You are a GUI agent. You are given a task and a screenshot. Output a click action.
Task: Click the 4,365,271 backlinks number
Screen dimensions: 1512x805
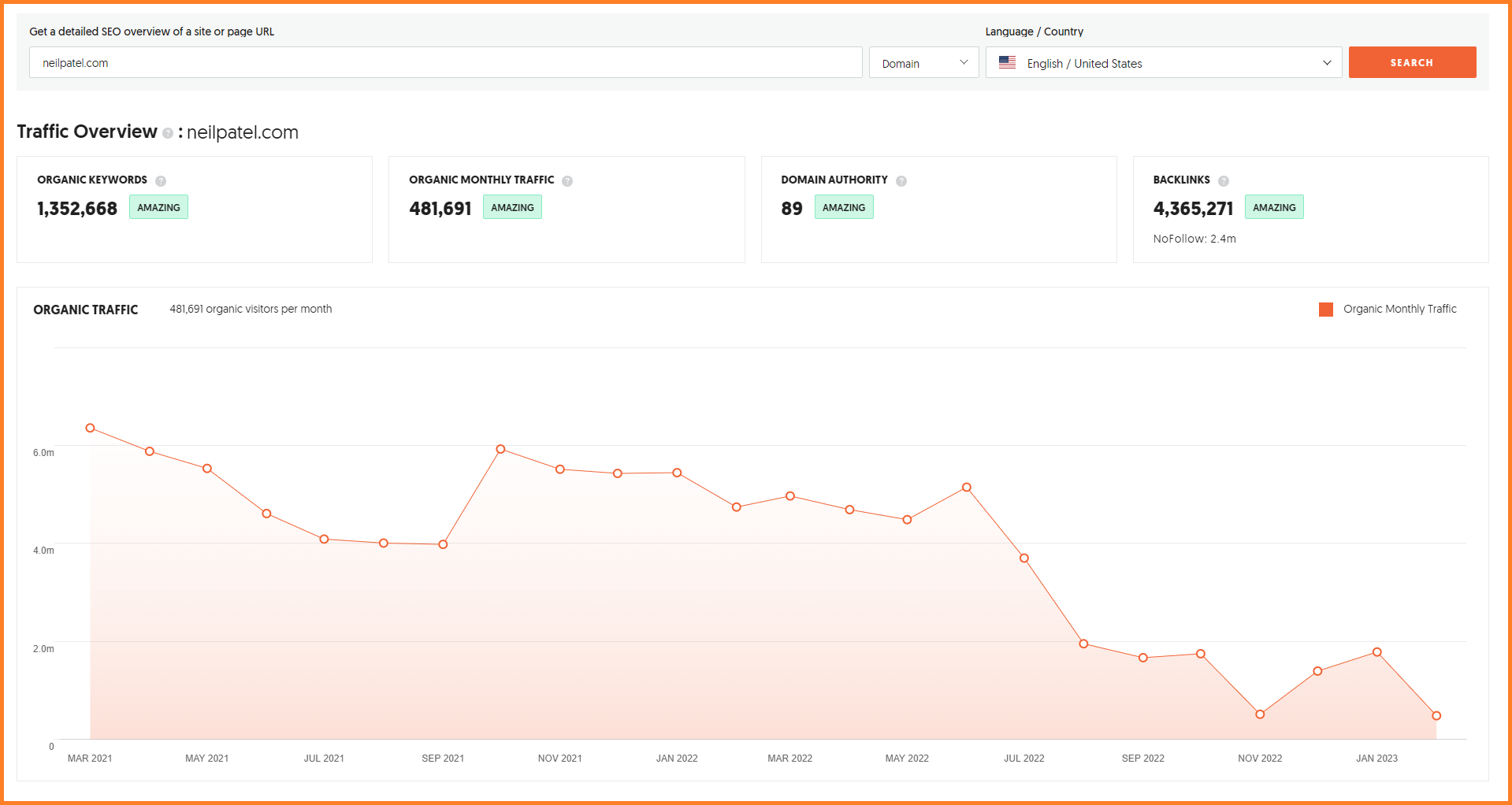[1193, 209]
